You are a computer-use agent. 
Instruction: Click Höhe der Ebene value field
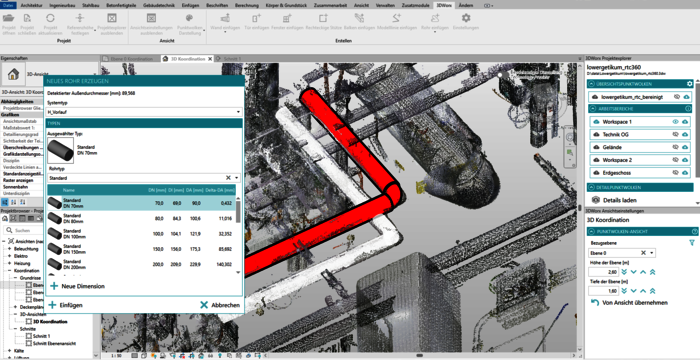[603, 272]
